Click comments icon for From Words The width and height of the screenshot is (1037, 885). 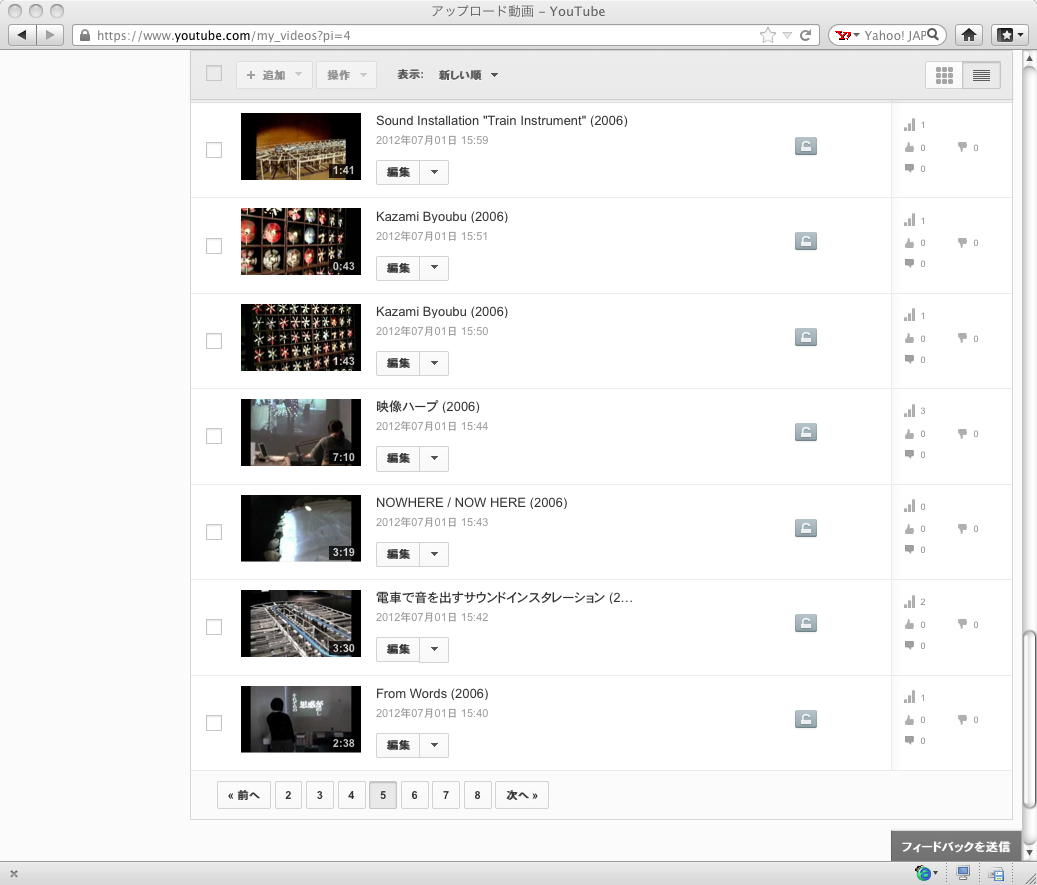[x=909, y=740]
